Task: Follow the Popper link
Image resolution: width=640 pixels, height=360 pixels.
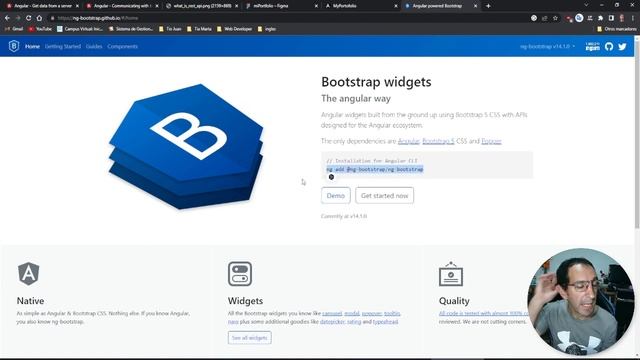Action: 491,141
